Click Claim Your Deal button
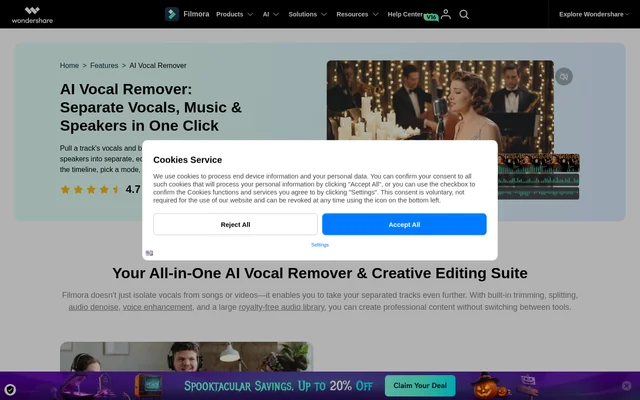640x400 pixels. coord(420,386)
